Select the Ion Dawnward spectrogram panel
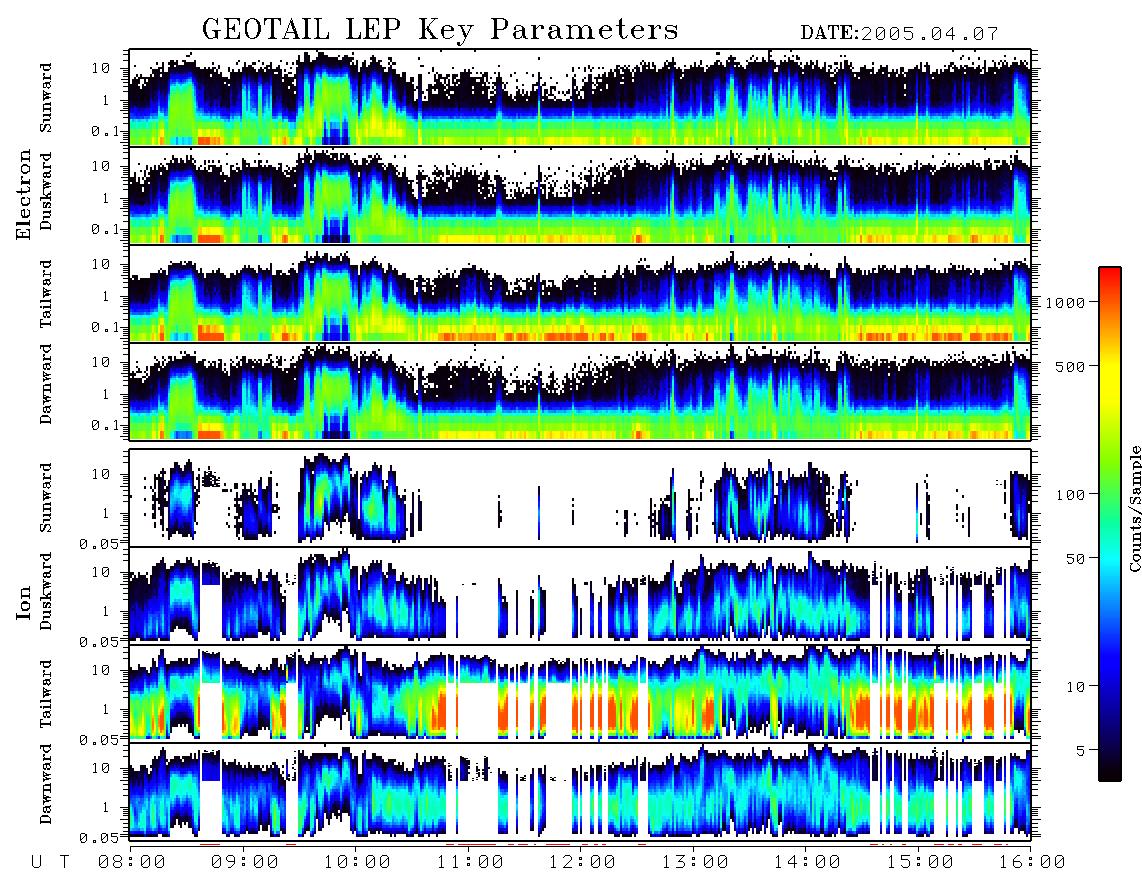The height and width of the screenshot is (880, 1142). [x=580, y=792]
